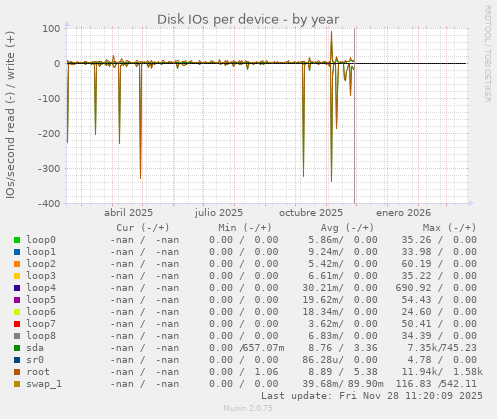The height and width of the screenshot is (419, 497).
Task: Click the loop2 orange color swatch
Action: pos(17,264)
